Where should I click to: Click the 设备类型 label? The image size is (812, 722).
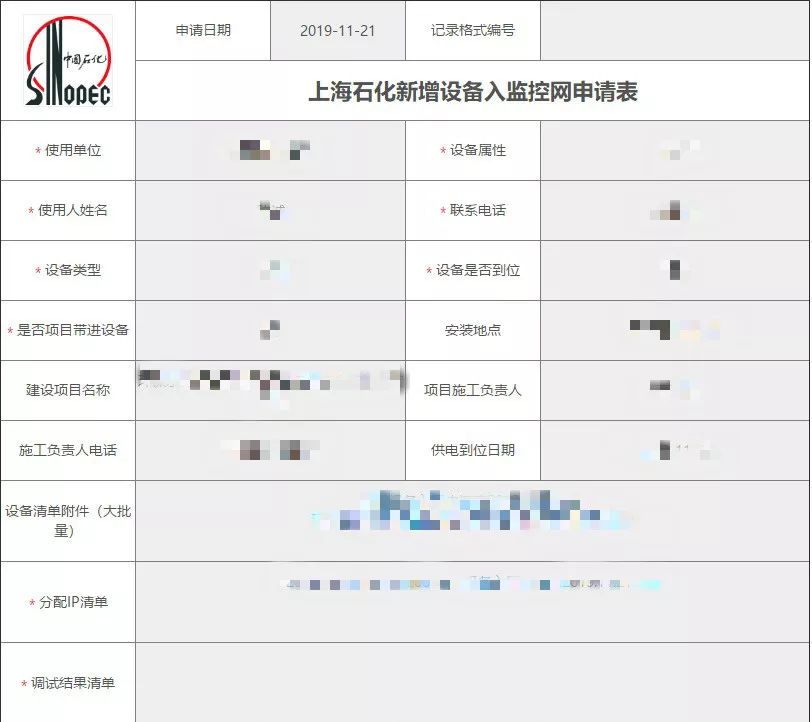click(x=73, y=270)
